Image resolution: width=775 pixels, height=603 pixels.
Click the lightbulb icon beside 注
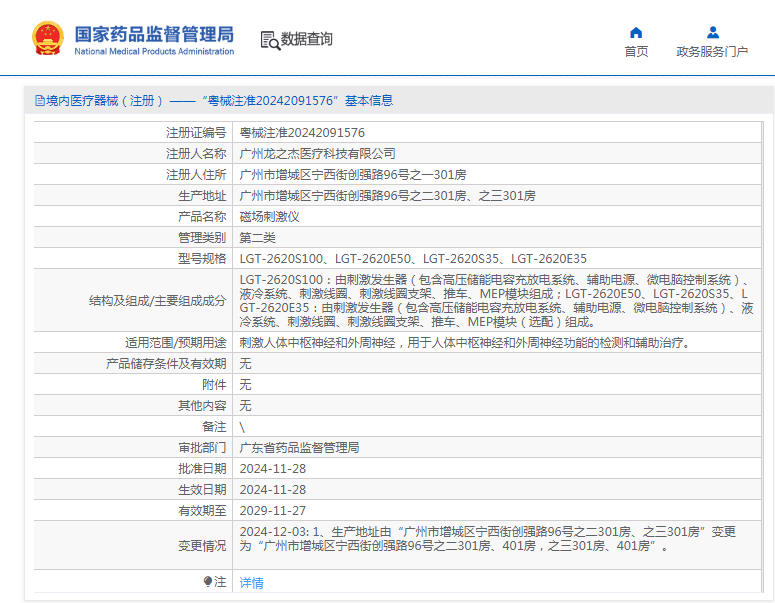tap(208, 582)
